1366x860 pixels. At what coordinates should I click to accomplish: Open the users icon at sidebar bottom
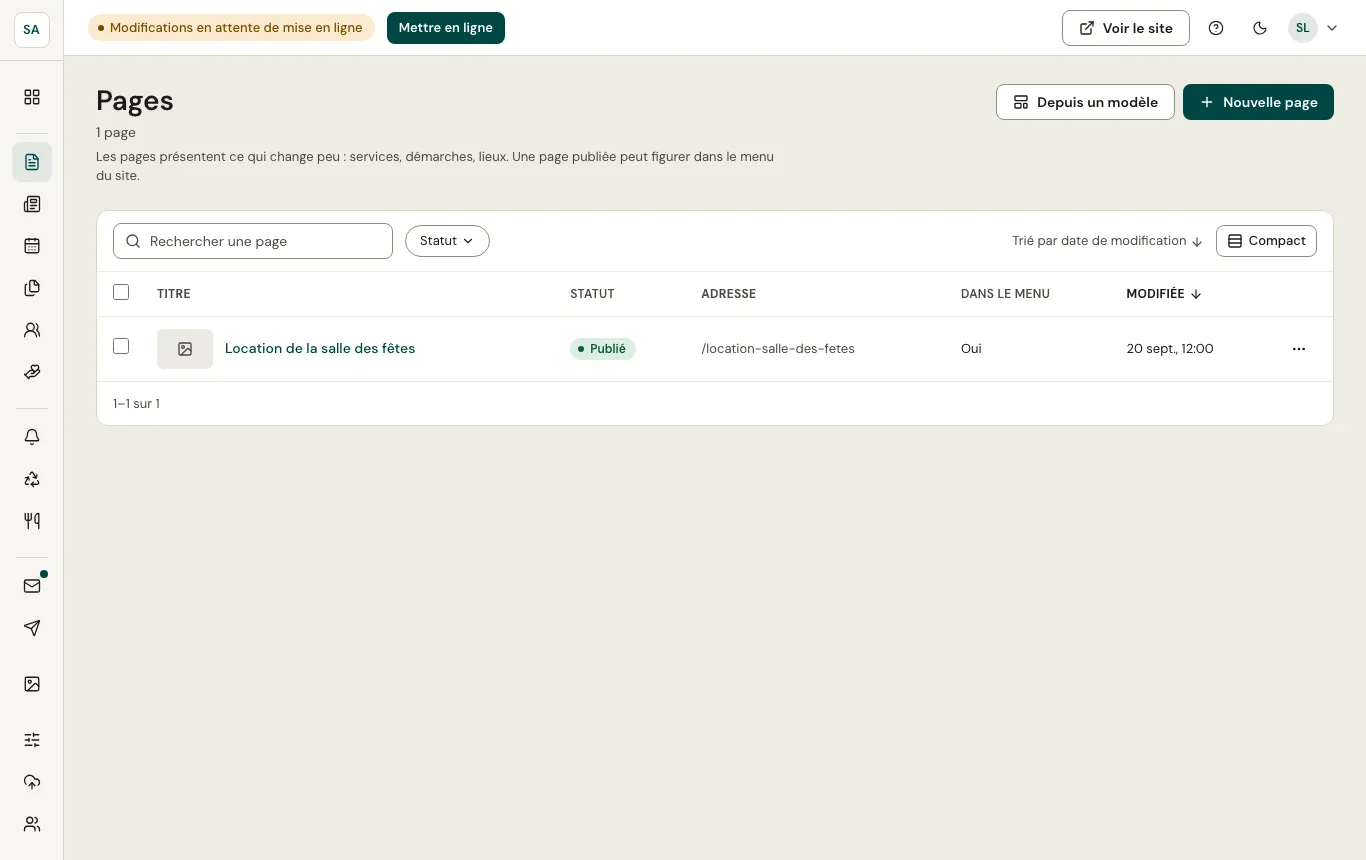[x=32, y=824]
